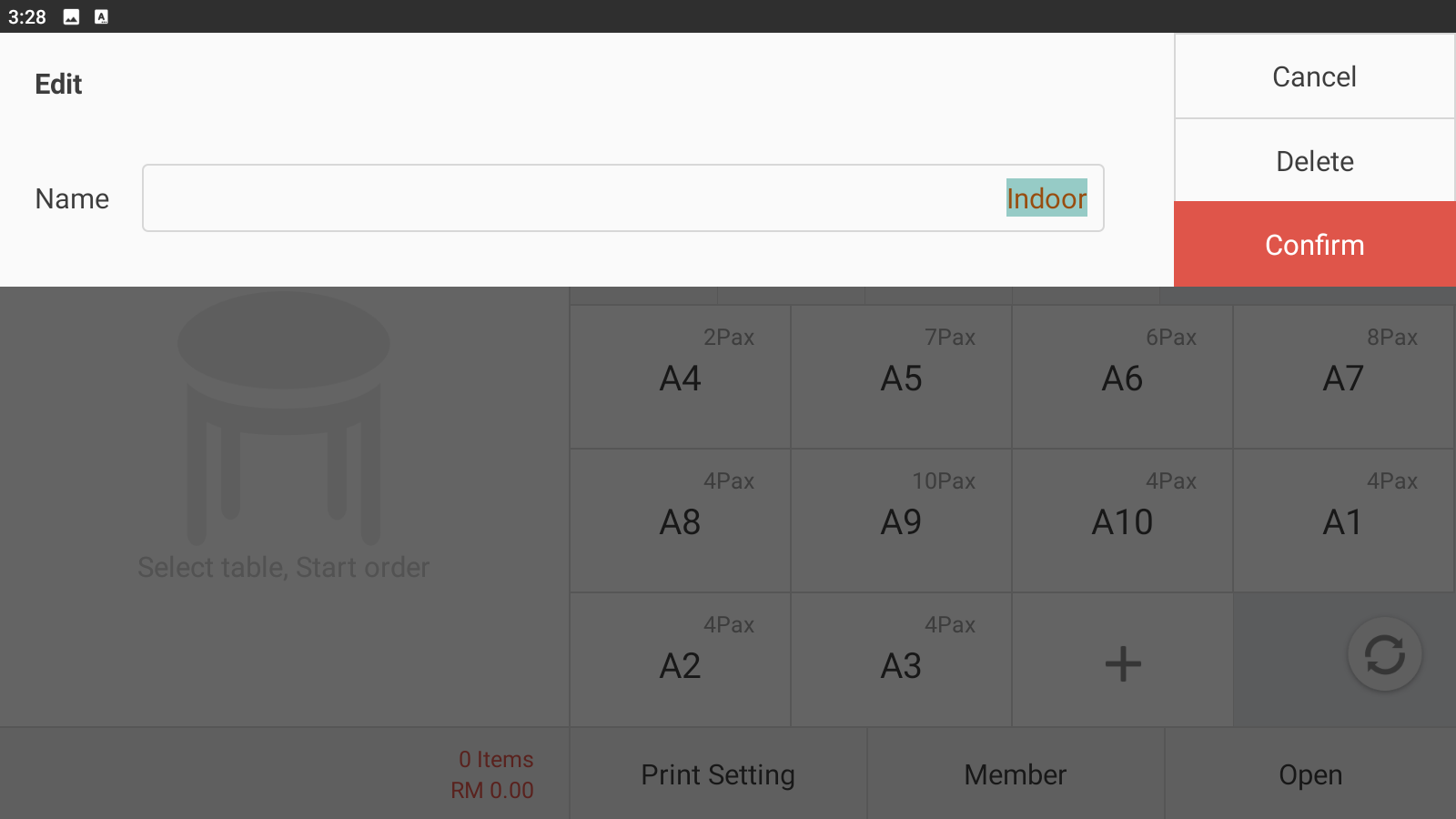This screenshot has width=1456, height=819.
Task: Open Print Setting
Action: 718,774
